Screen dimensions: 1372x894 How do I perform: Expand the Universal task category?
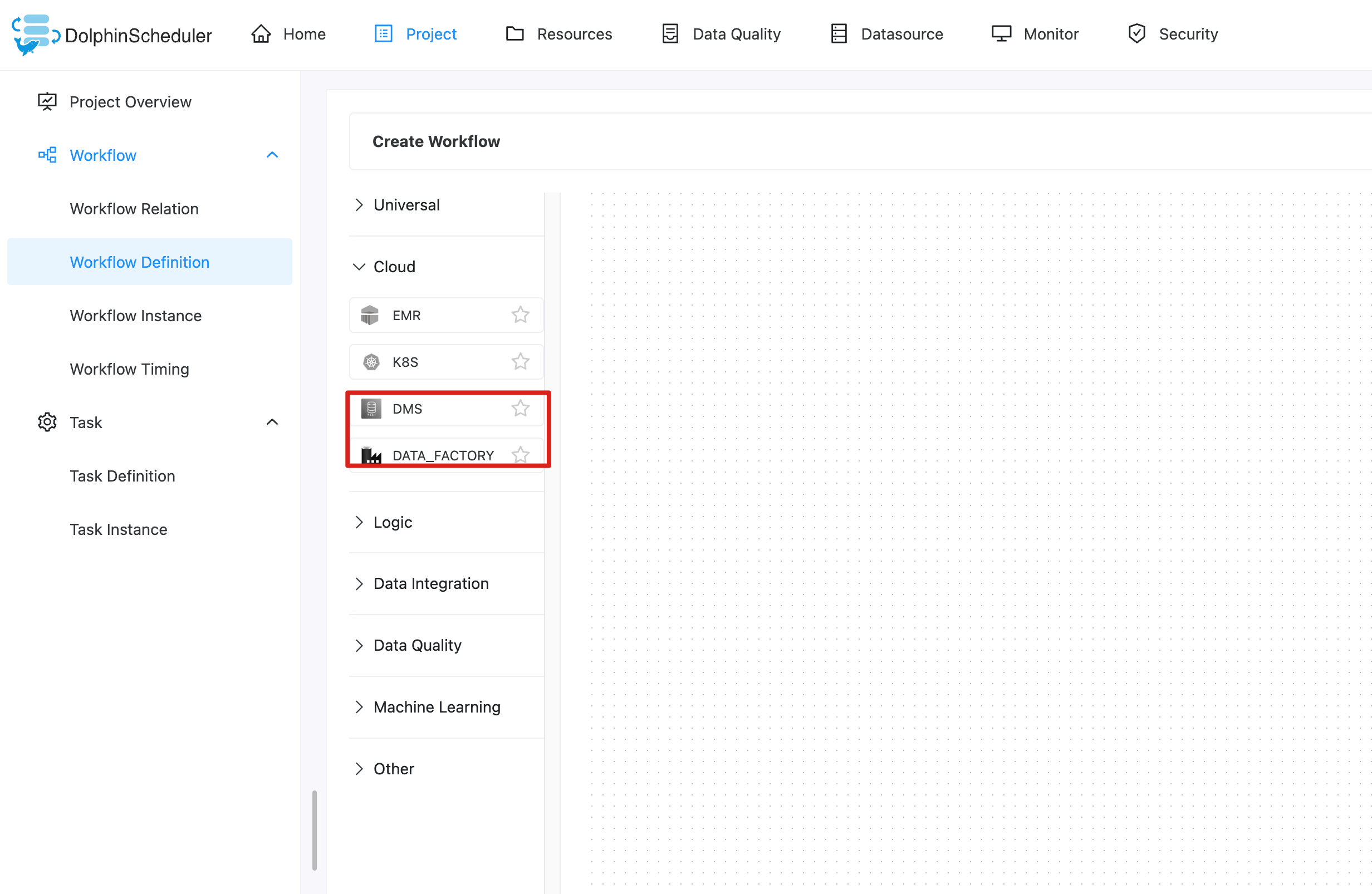pyautogui.click(x=359, y=205)
